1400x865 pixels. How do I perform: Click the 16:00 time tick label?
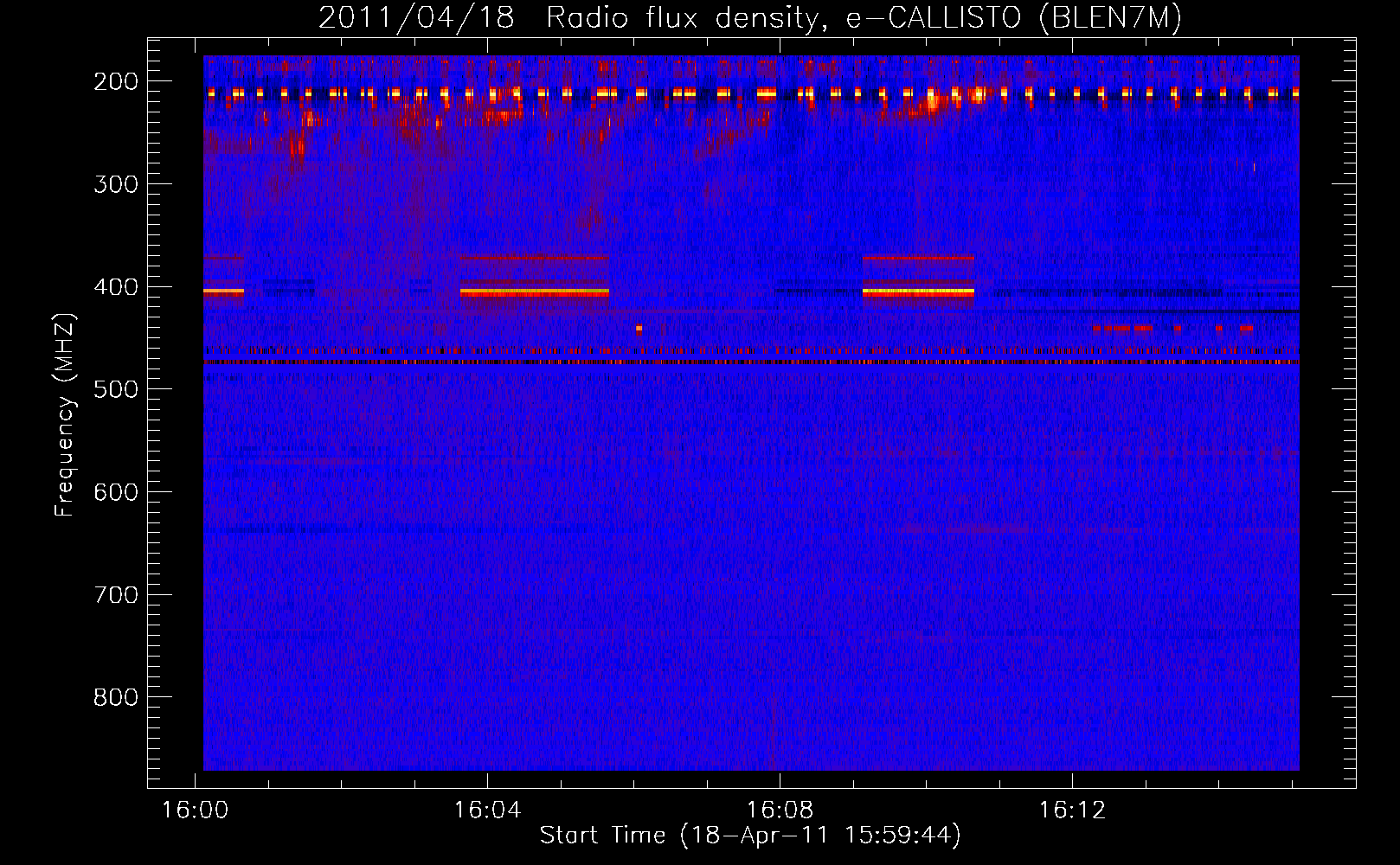(x=195, y=811)
